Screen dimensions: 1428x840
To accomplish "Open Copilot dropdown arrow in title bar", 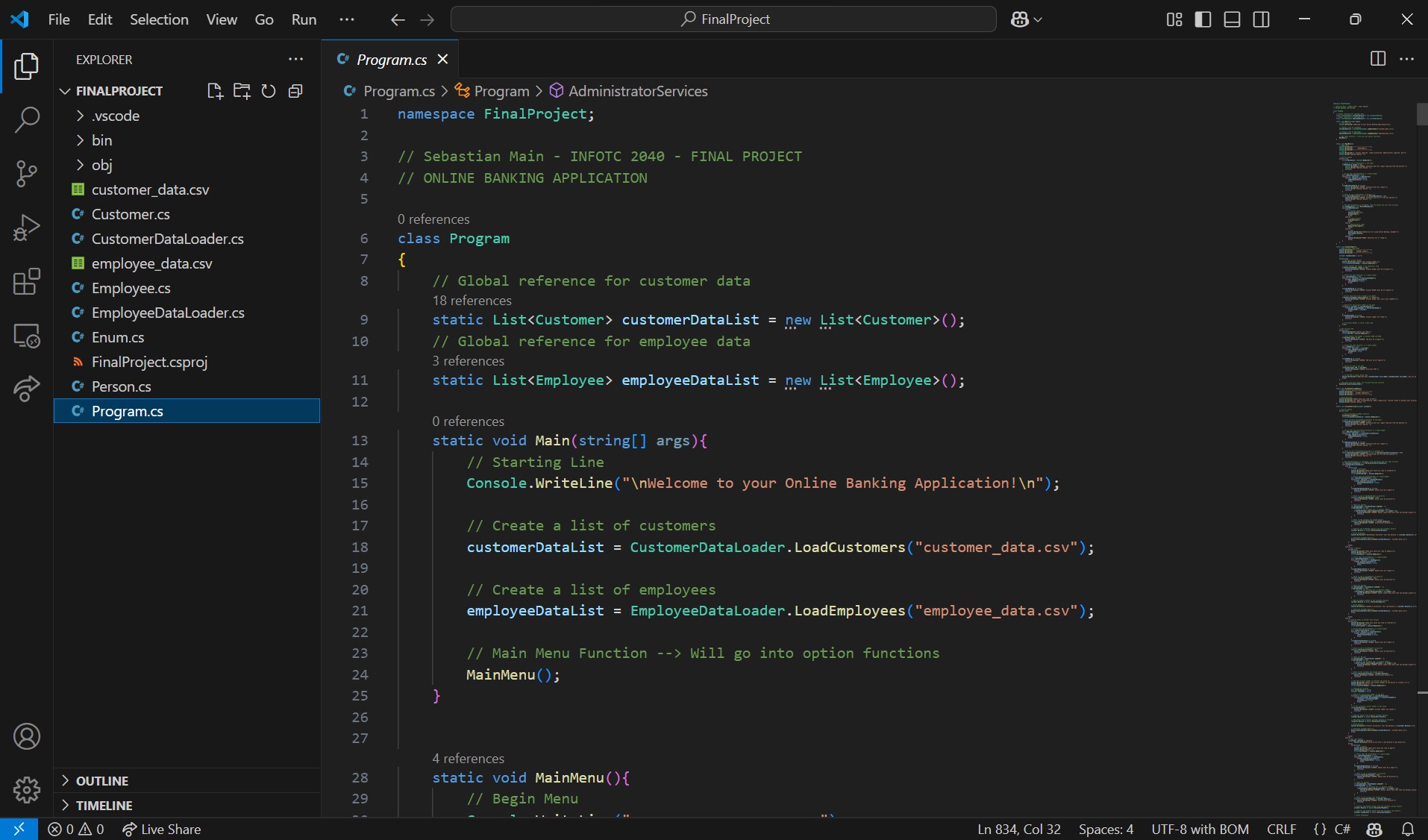I will tap(1038, 19).
